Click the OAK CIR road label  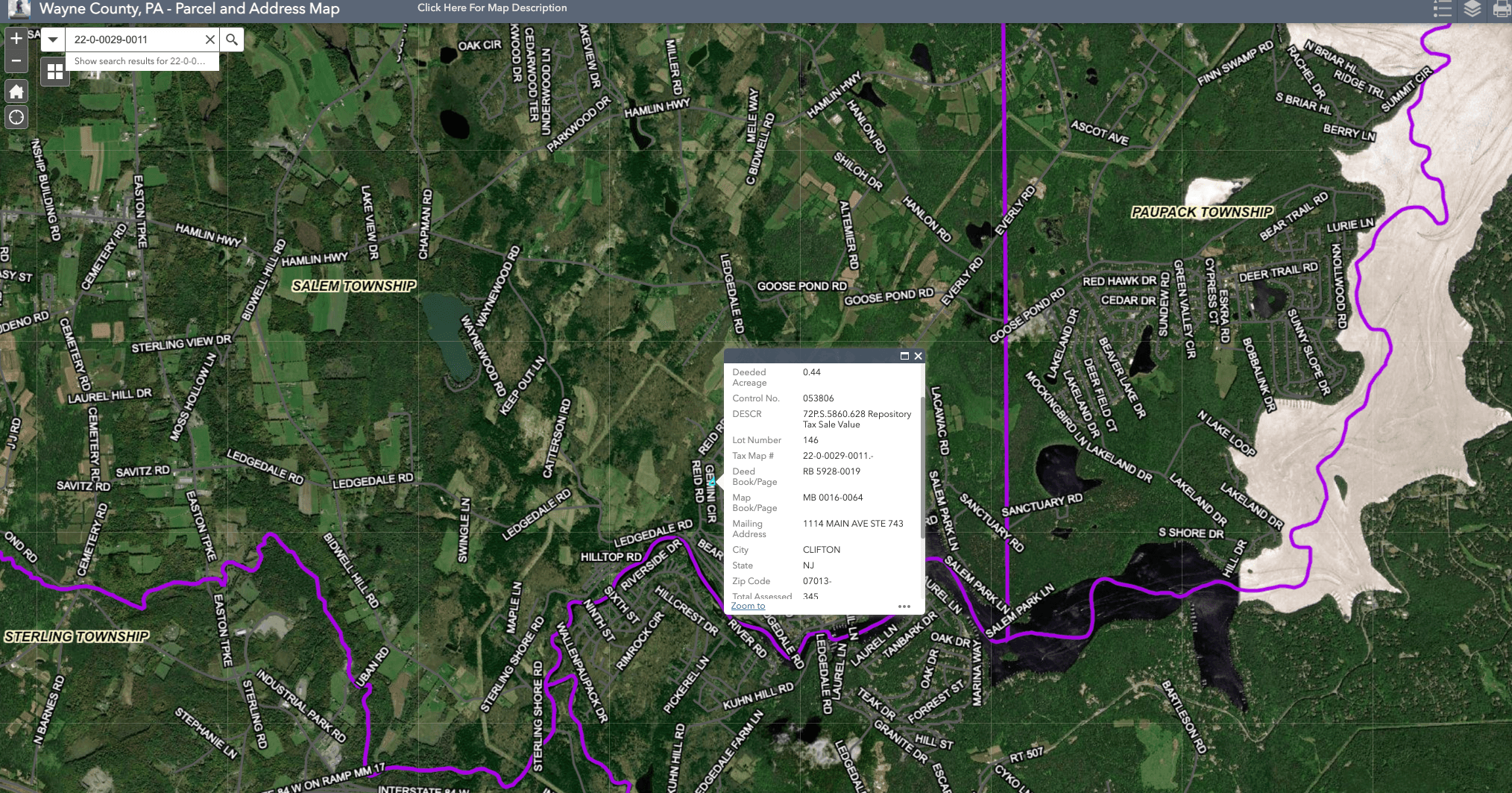[x=479, y=46]
